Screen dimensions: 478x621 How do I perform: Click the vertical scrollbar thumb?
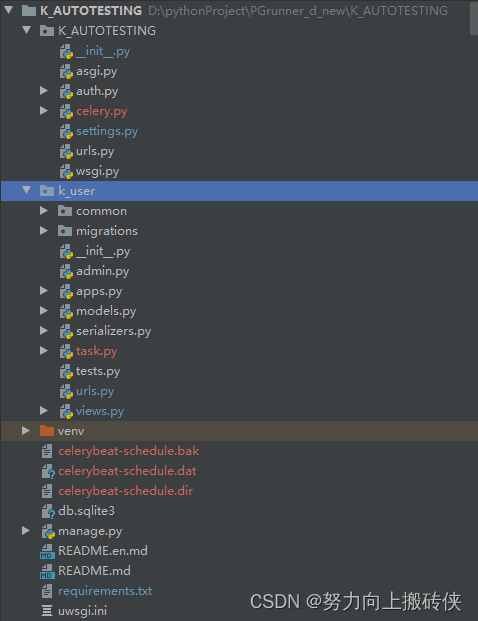tap(474, 18)
